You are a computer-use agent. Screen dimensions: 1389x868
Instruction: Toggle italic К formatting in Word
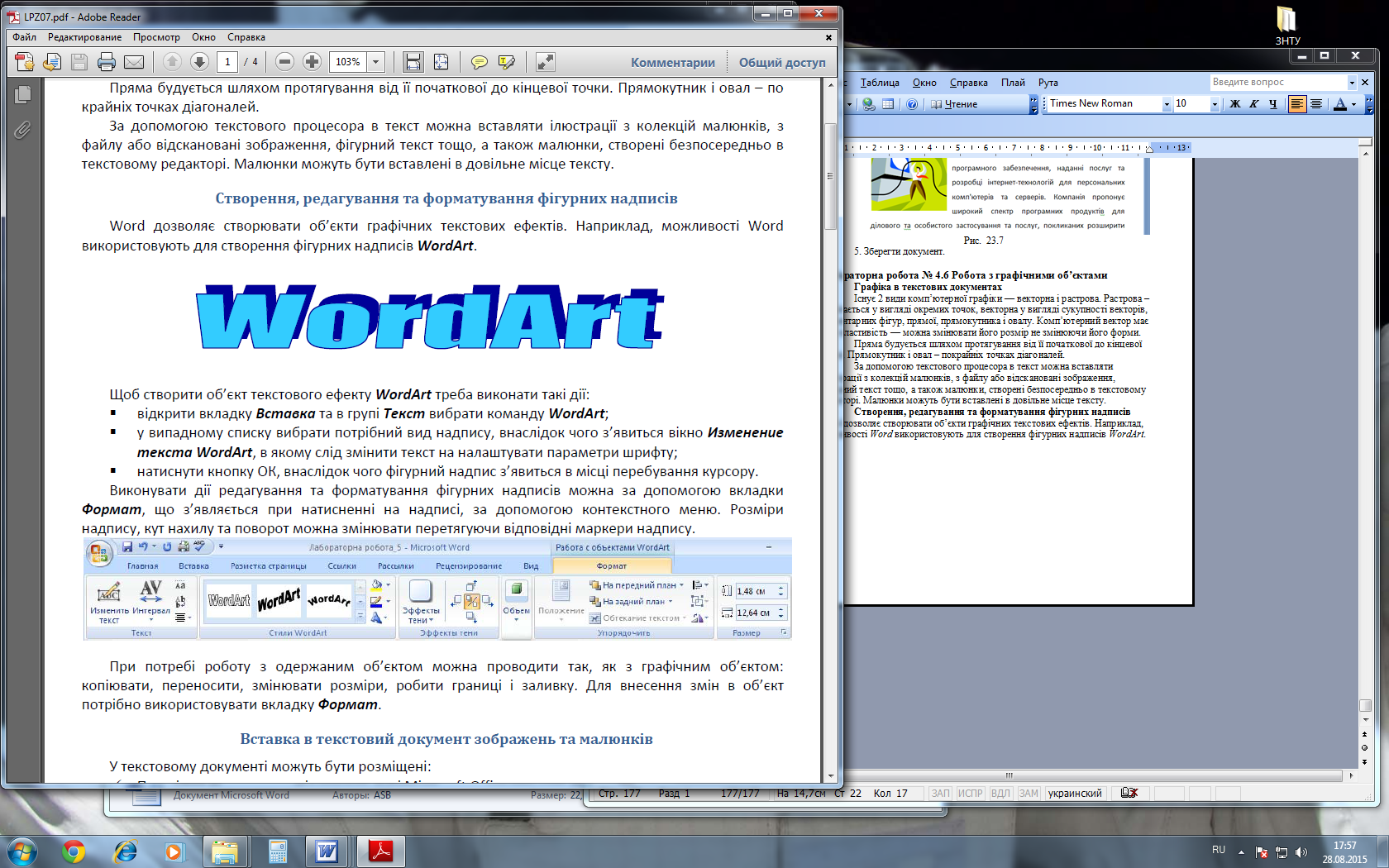(x=1254, y=104)
